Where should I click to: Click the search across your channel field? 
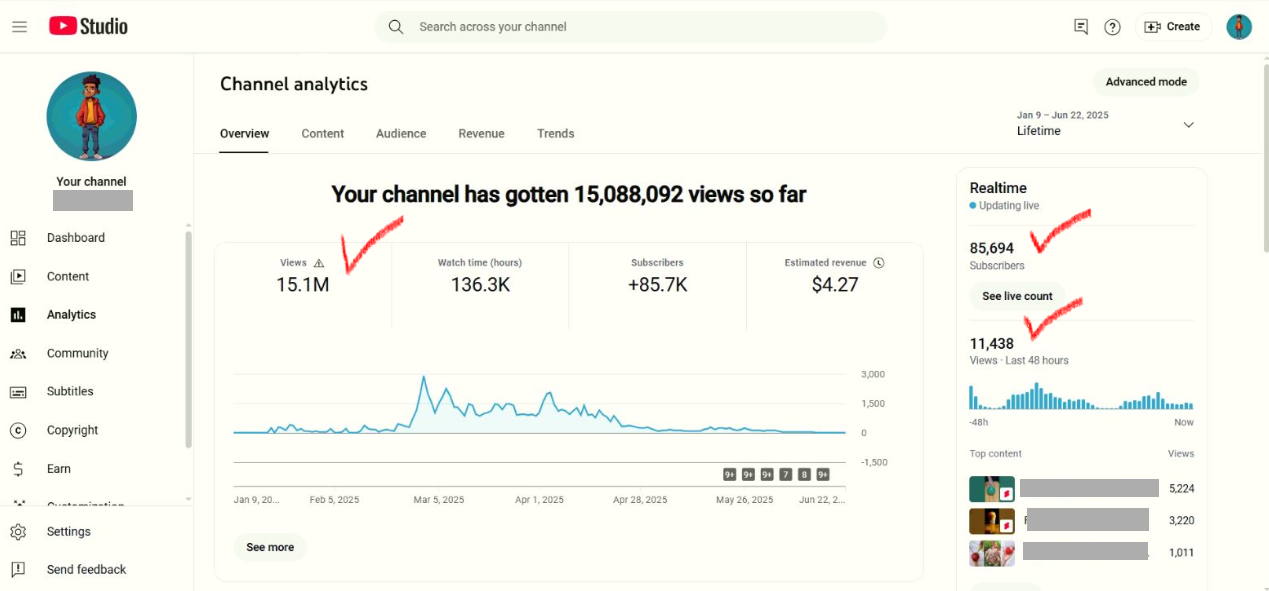640,27
